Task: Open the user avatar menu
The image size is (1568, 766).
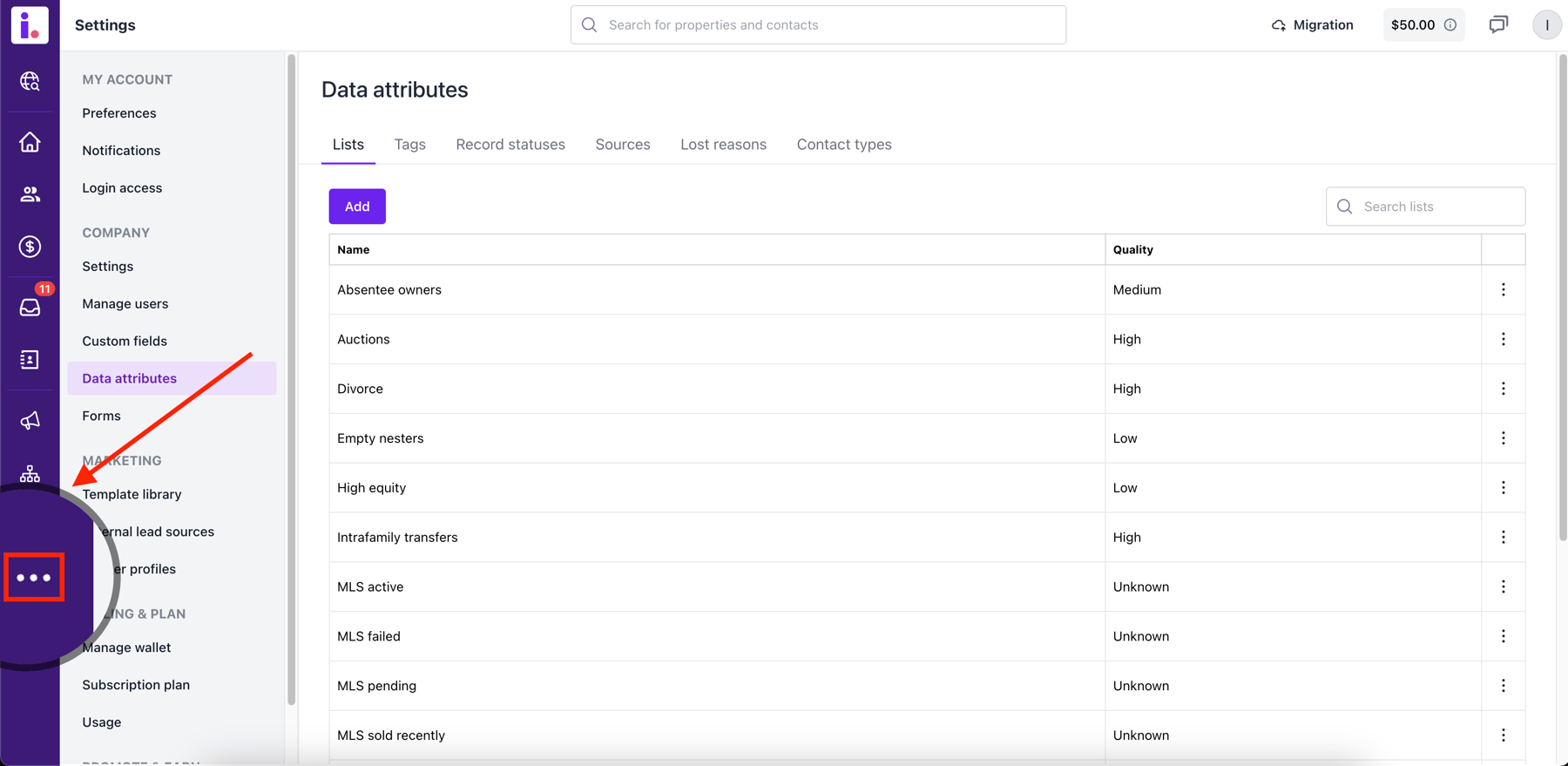Action: [x=1546, y=24]
